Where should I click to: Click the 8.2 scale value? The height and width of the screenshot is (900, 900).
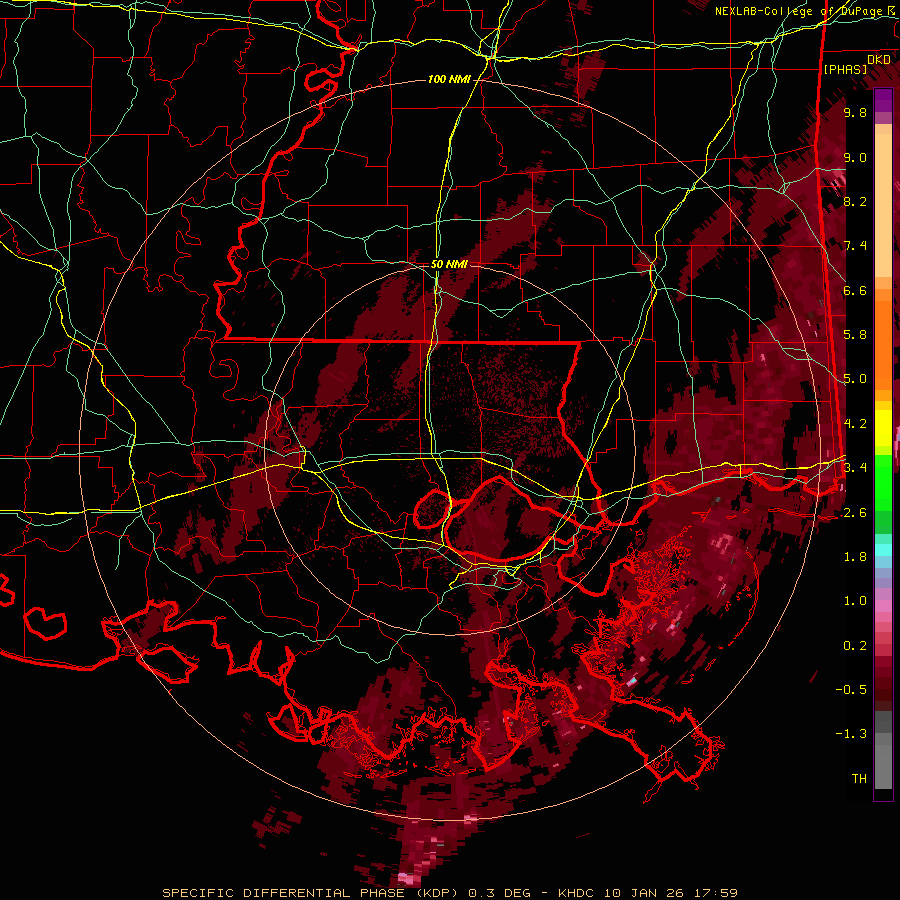(x=855, y=201)
